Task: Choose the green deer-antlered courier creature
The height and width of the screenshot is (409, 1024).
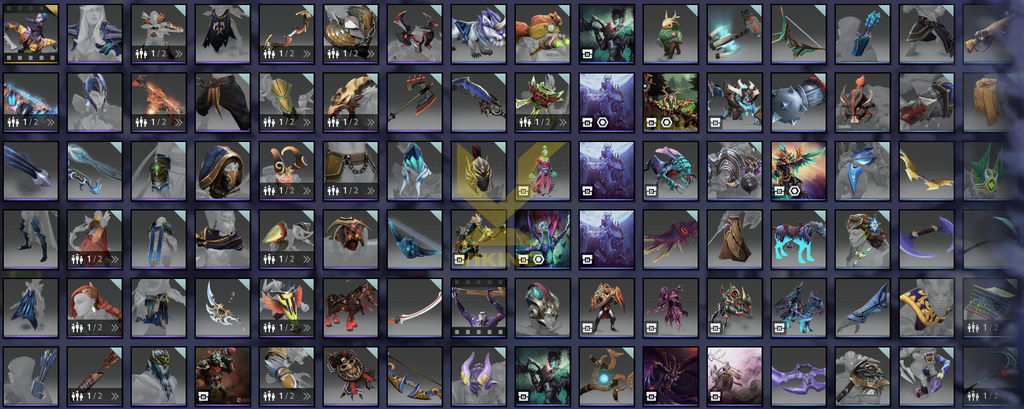Action: coord(671,34)
